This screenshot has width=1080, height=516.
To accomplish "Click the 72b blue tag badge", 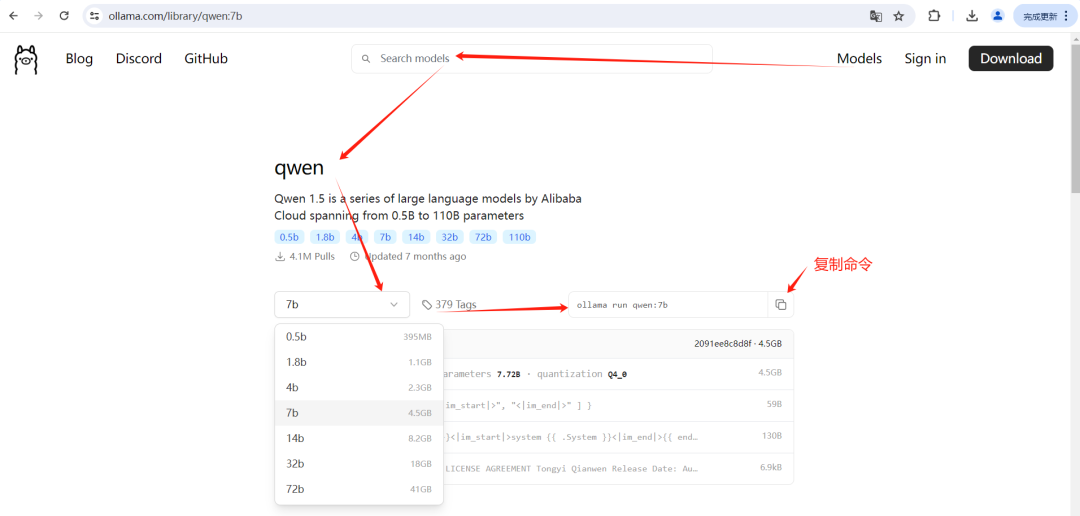I will click(483, 237).
